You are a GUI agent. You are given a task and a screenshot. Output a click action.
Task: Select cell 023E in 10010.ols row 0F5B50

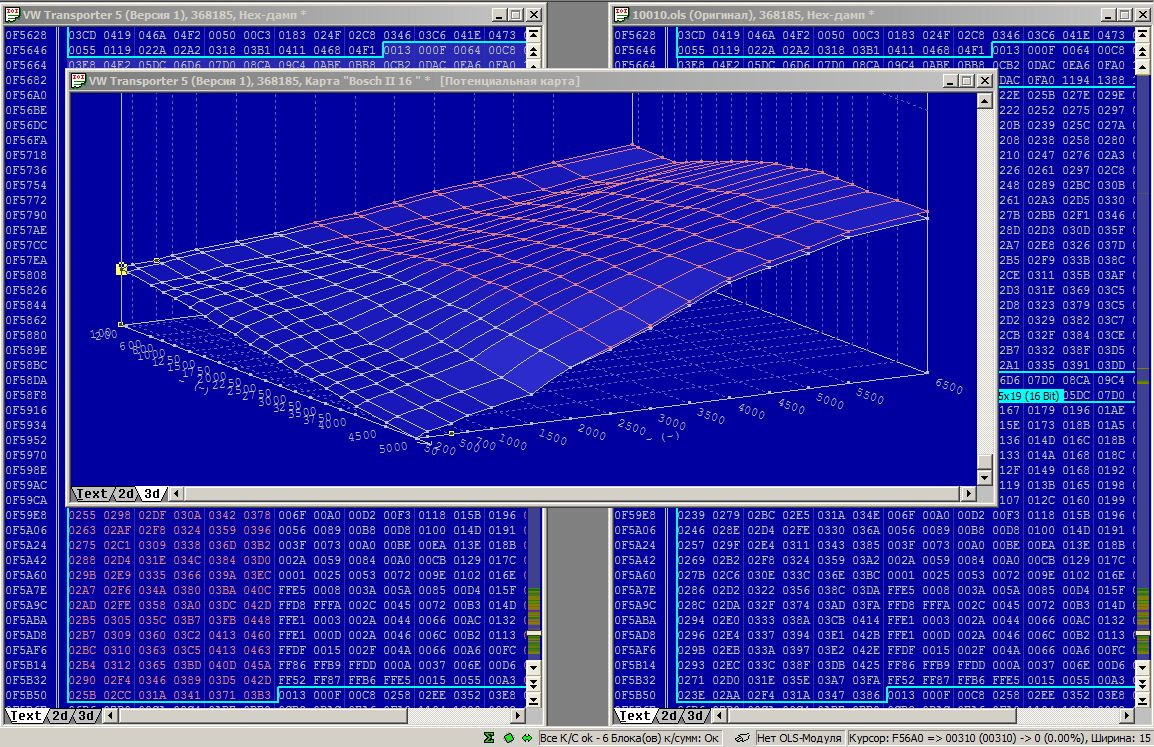pos(691,695)
